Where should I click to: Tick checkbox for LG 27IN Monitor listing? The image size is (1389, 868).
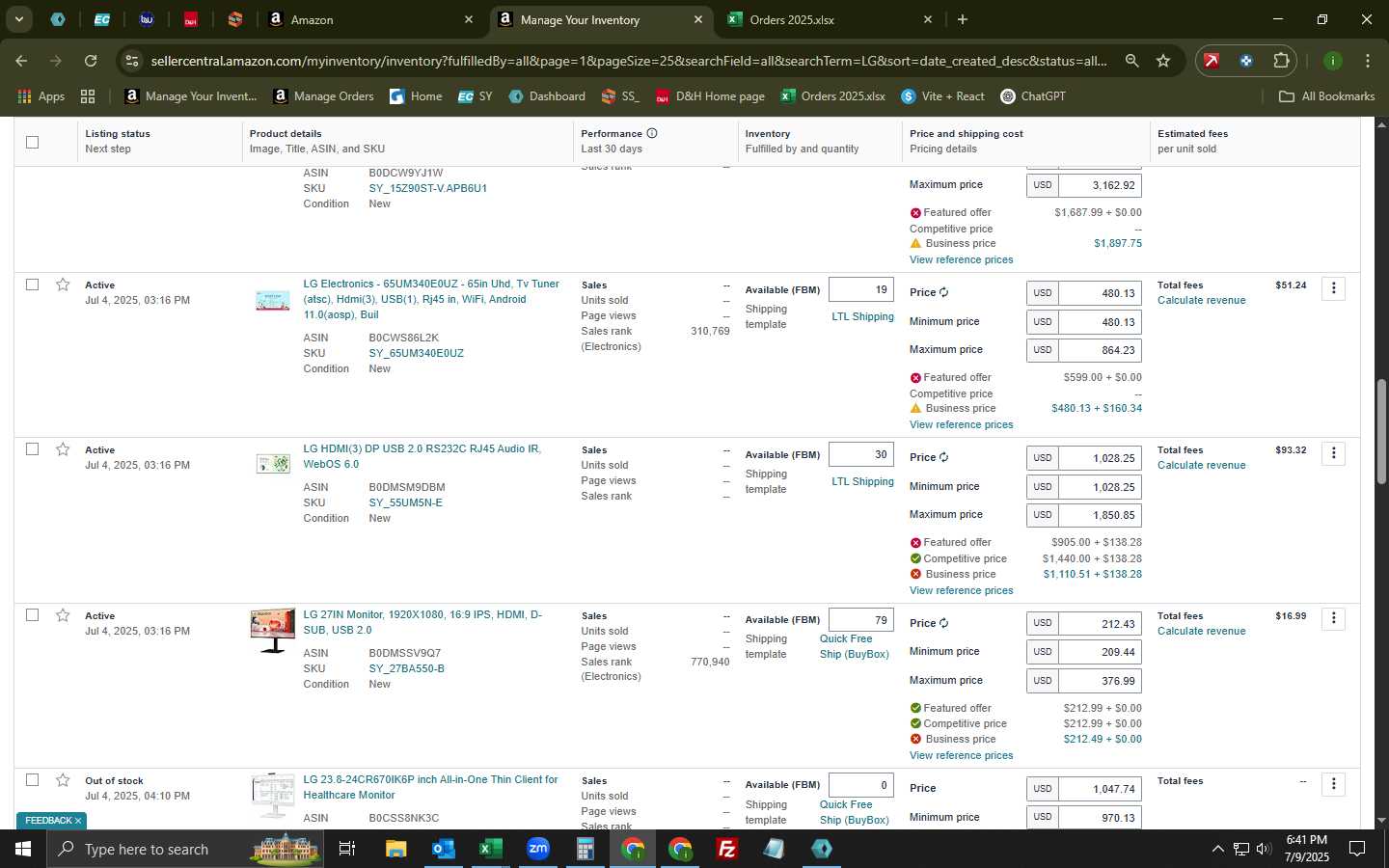[x=32, y=615]
